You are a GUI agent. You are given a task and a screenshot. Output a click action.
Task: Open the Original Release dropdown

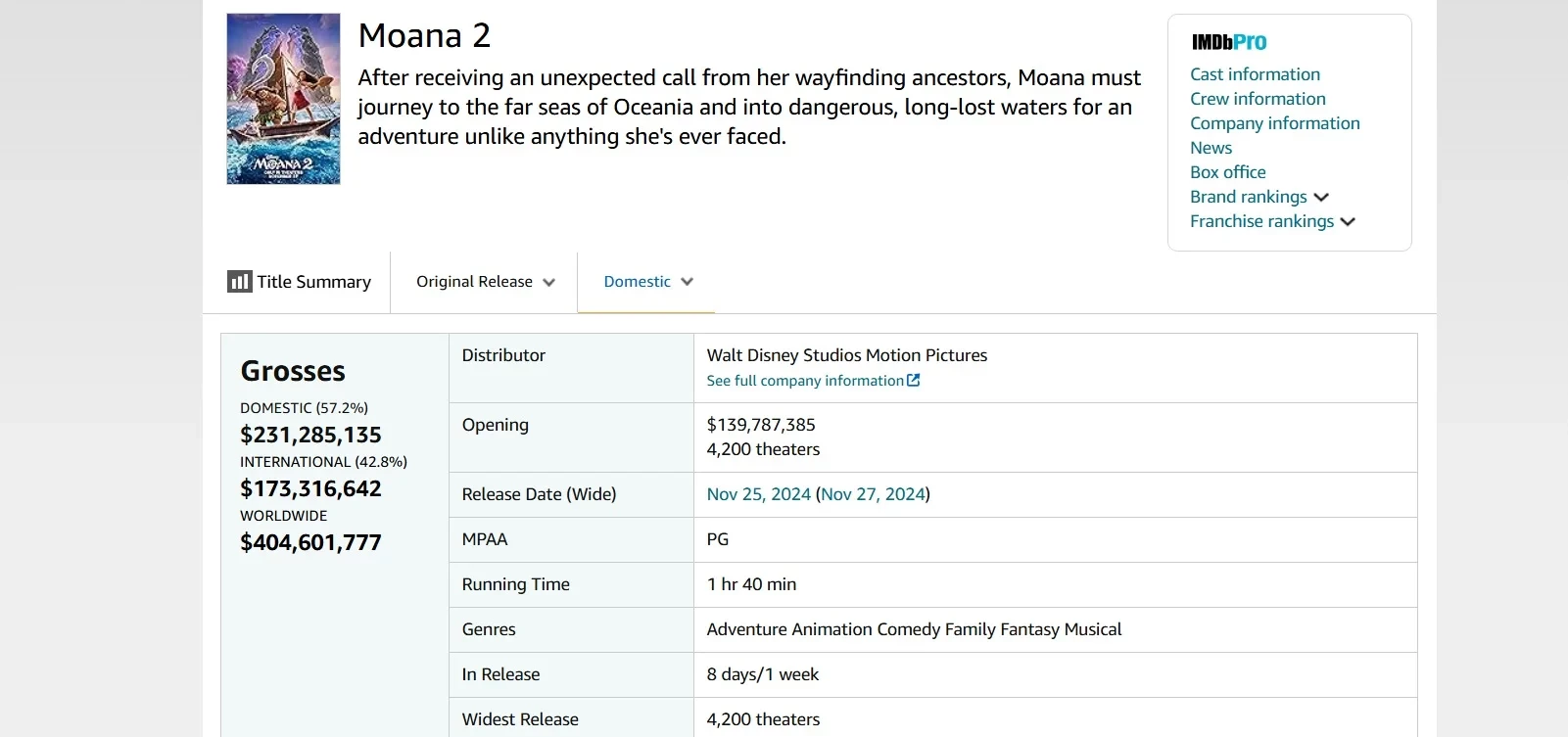point(485,282)
